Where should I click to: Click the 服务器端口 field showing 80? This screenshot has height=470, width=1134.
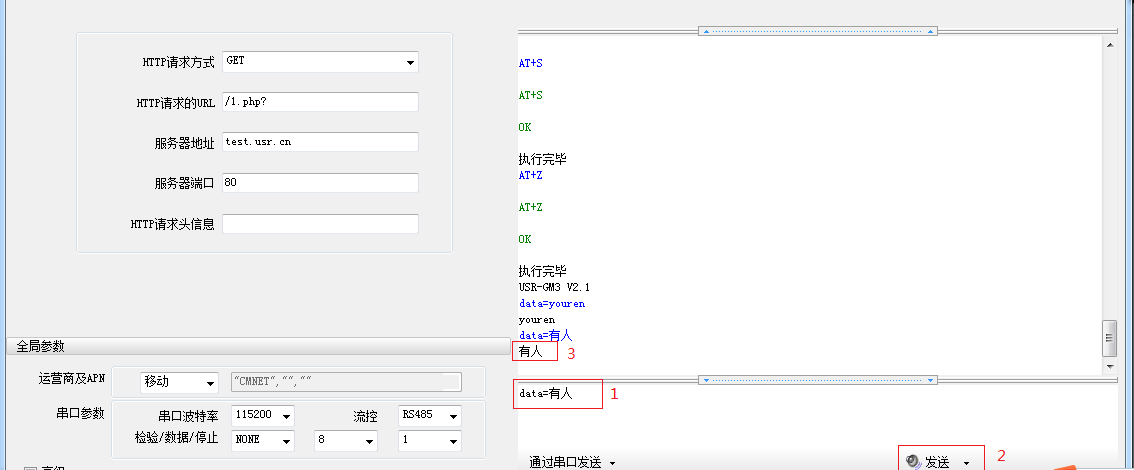click(x=320, y=183)
